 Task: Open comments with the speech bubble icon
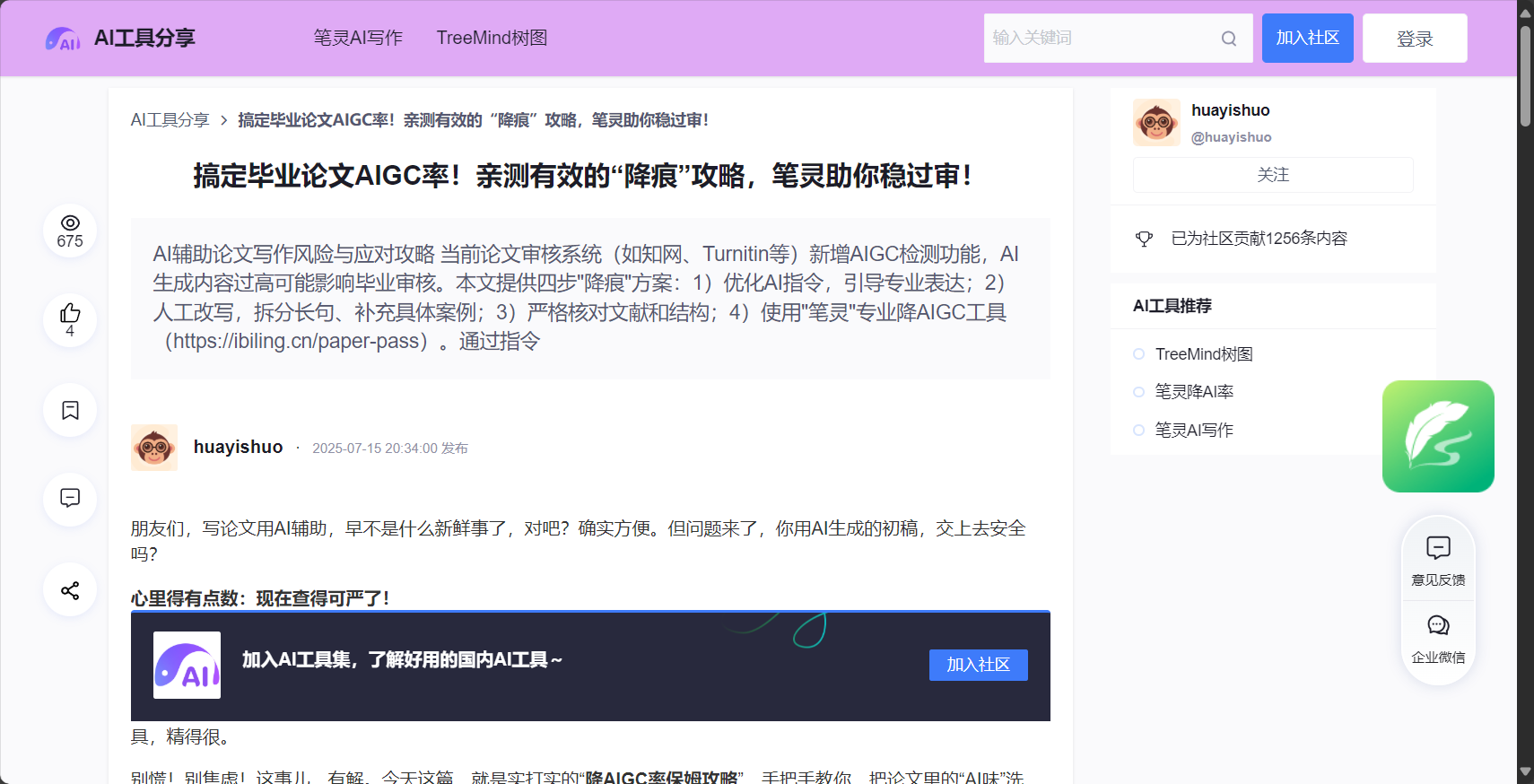[x=70, y=498]
